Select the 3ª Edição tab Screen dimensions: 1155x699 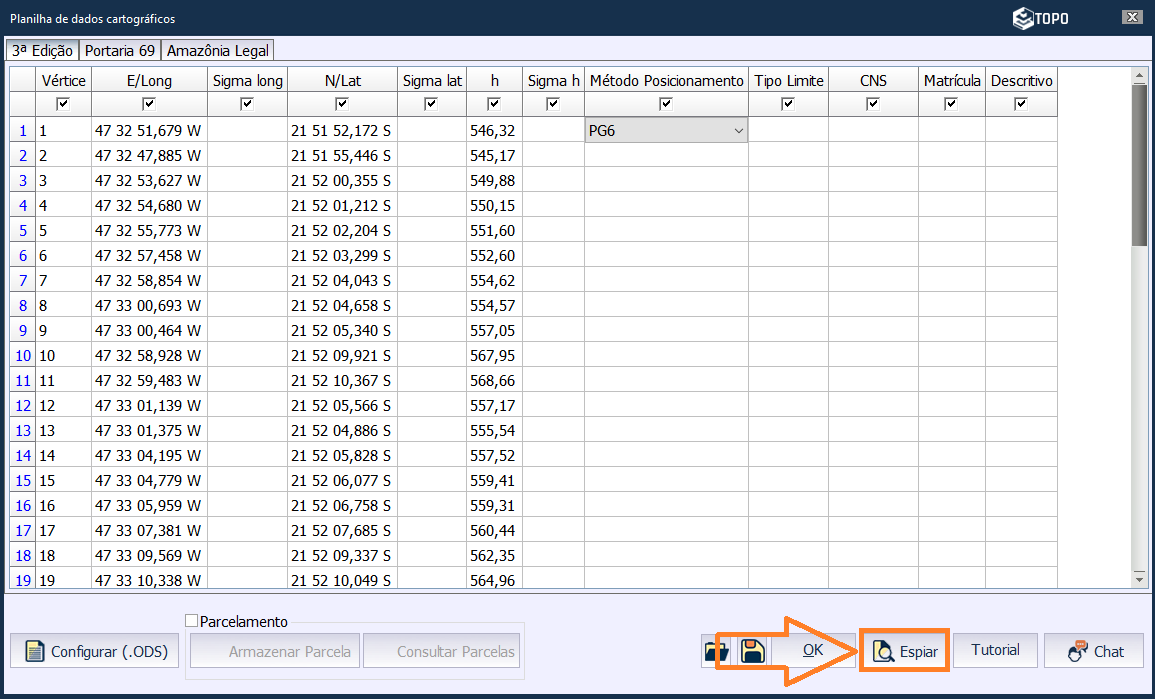pos(43,51)
